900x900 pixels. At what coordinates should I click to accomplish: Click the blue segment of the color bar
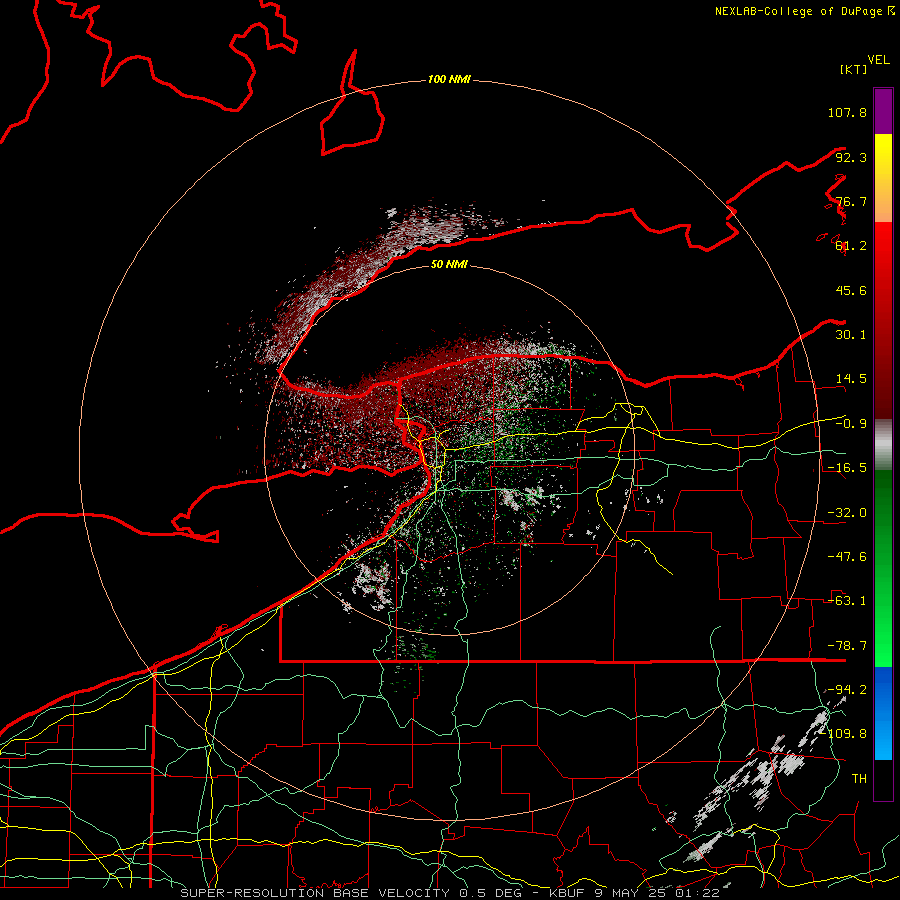883,713
